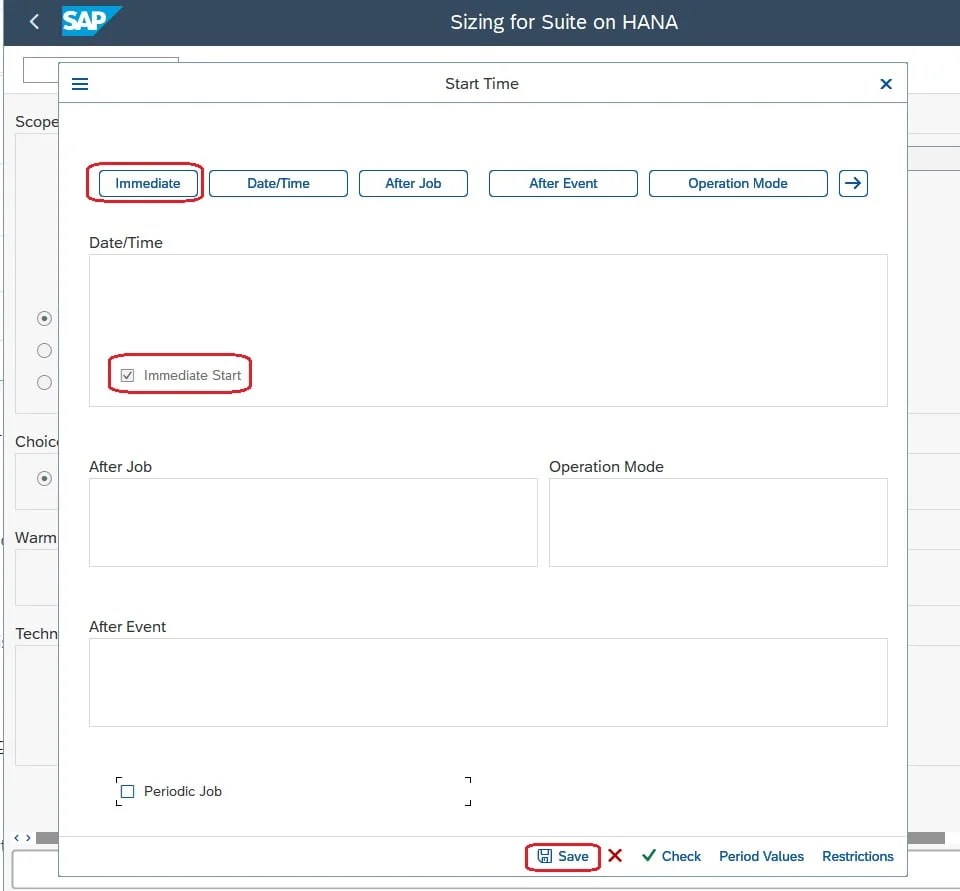This screenshot has height=891, width=960.
Task: Close the Start Time dialog with the X
Action: [885, 84]
